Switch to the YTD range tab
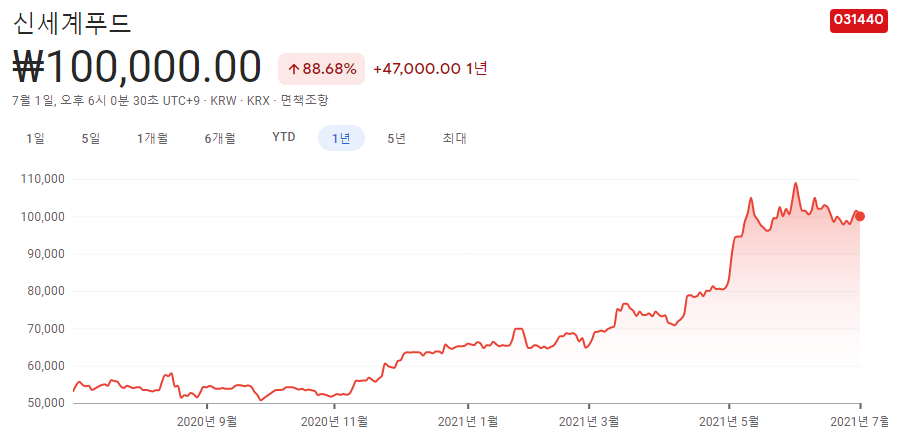 tap(284, 137)
